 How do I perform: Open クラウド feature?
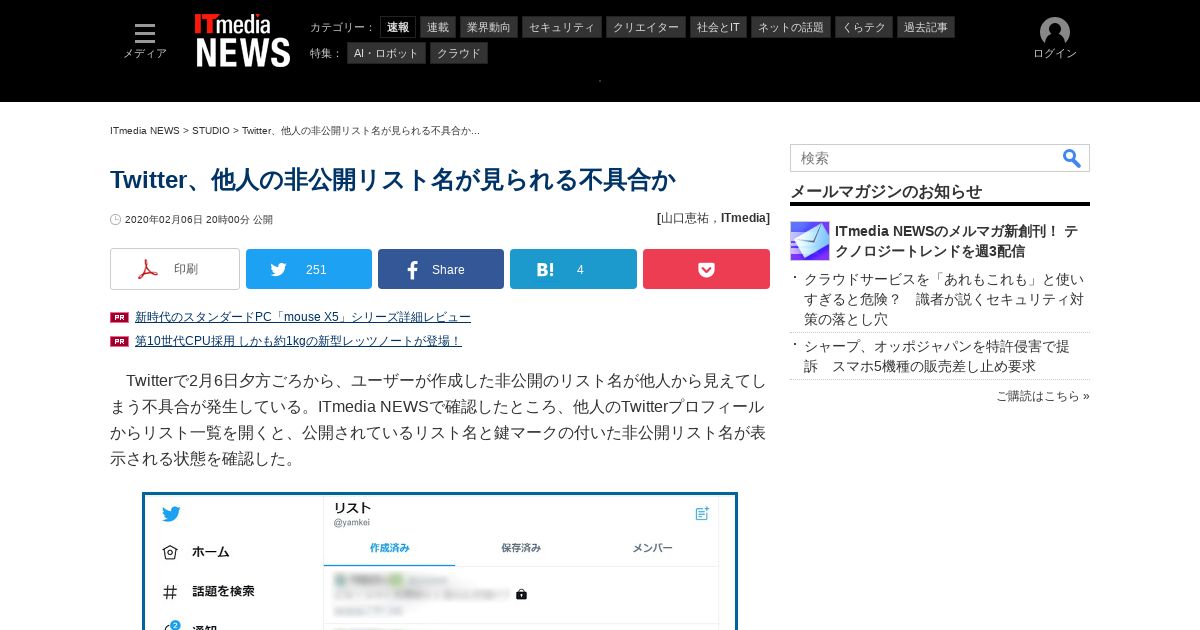point(459,53)
